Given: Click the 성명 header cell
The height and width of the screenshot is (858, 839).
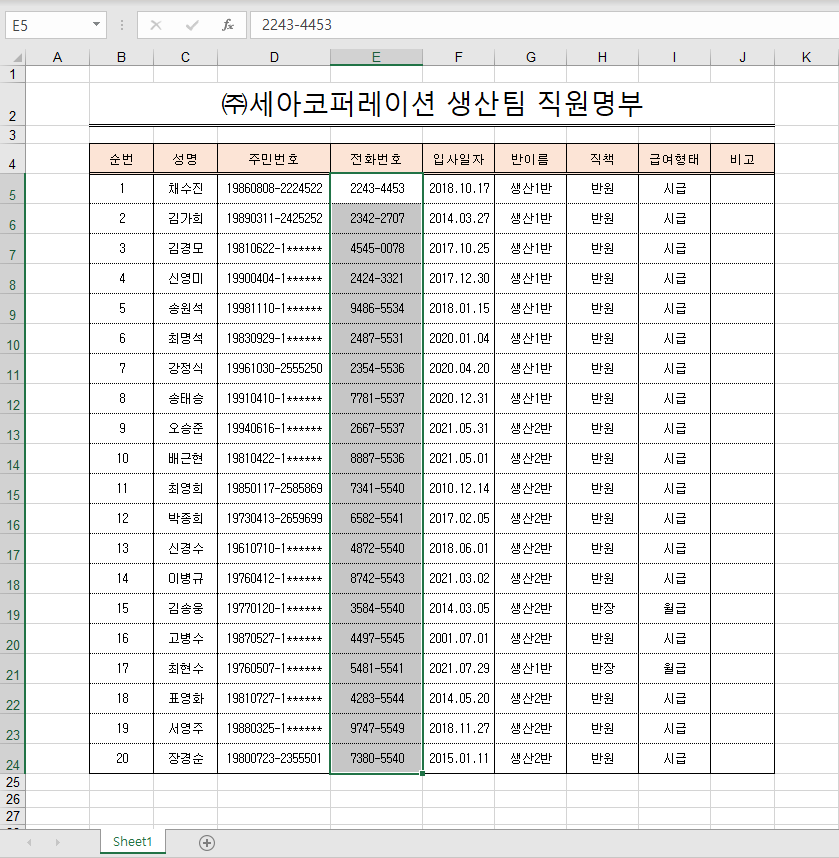Looking at the screenshot, I should pos(185,159).
